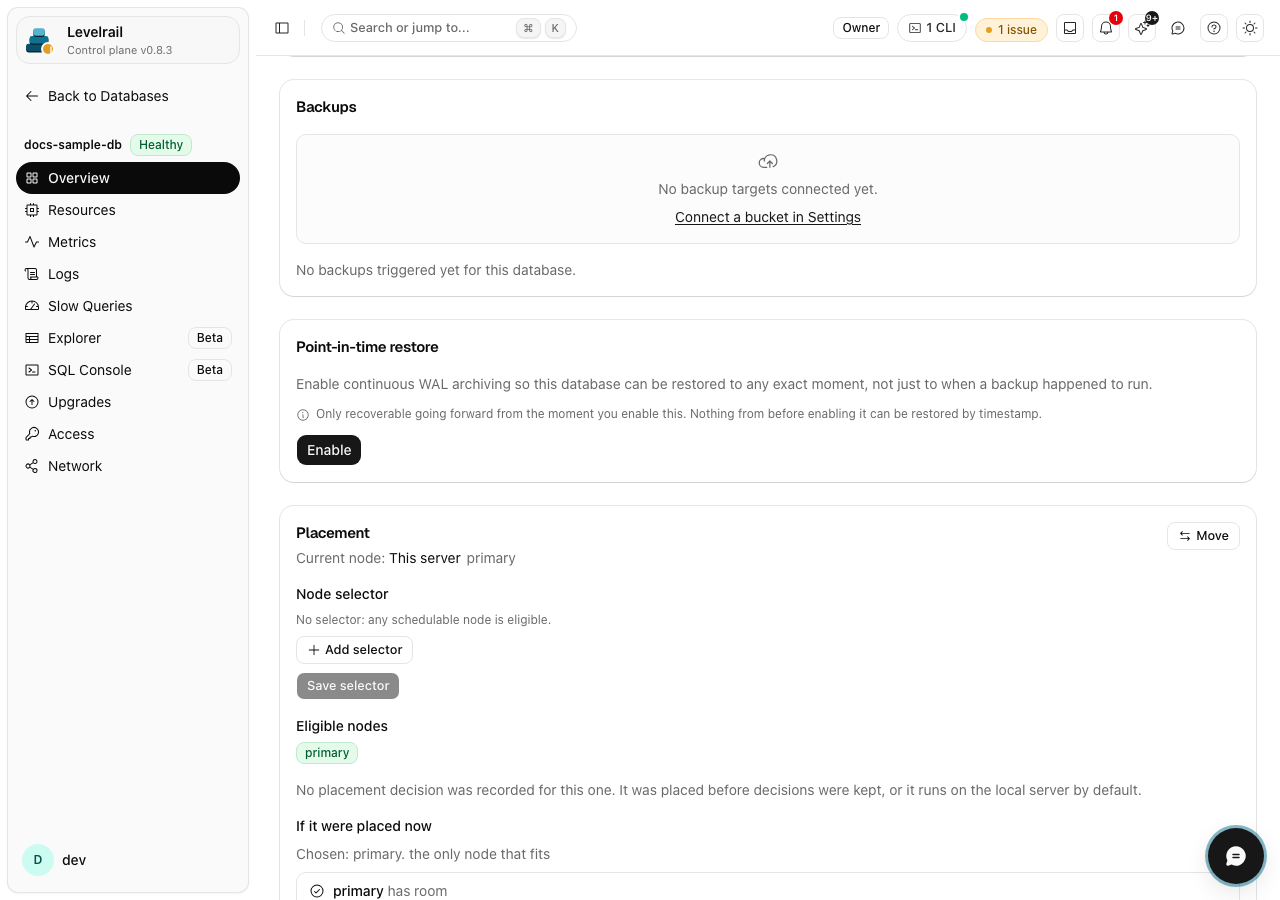The image size is (1280, 900).
Task: Open the floating chat widget
Action: pos(1236,856)
